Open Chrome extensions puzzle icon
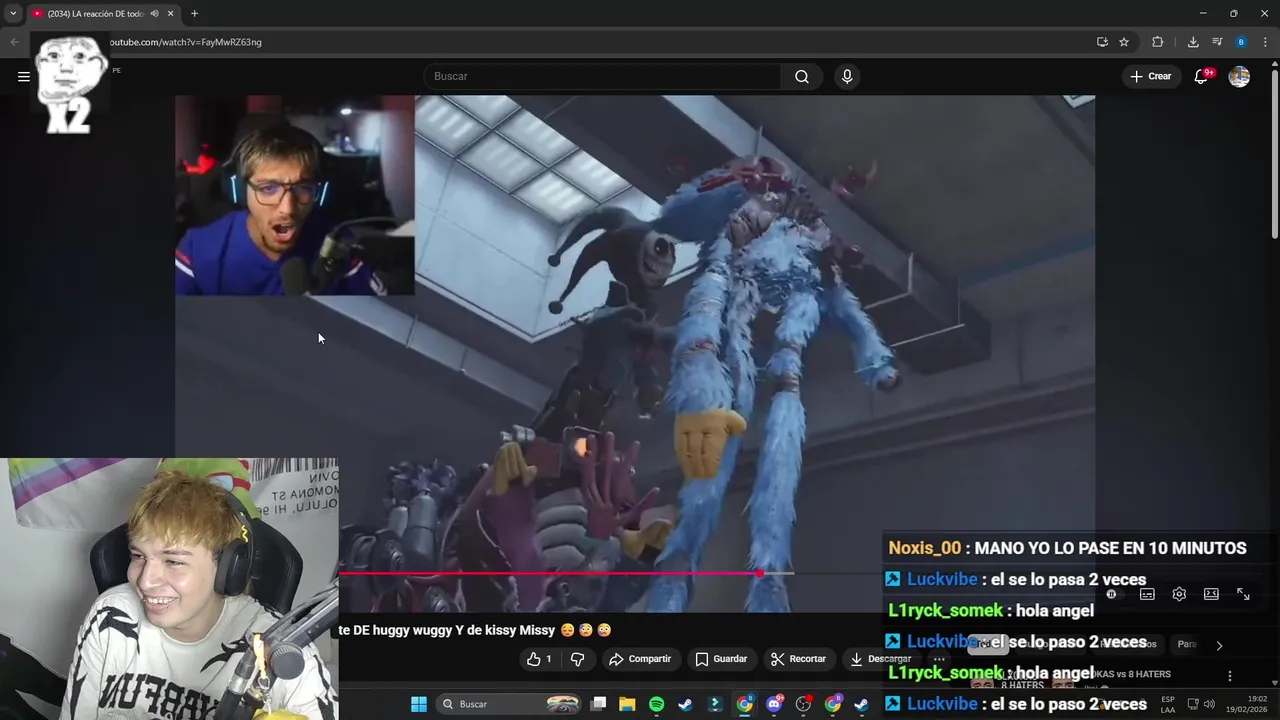Screen dimensions: 1280x720 click(x=1158, y=42)
